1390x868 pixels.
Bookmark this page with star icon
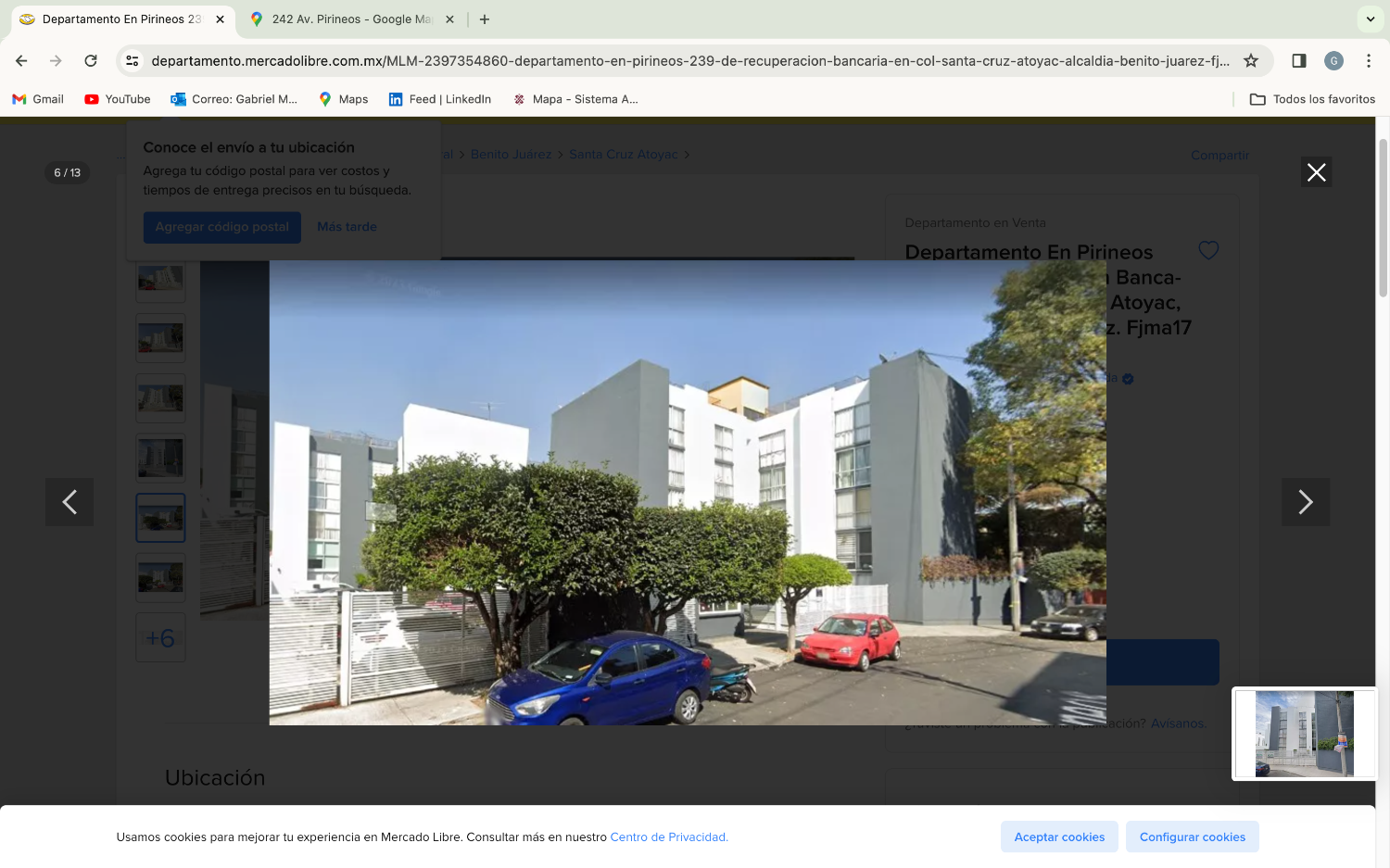pos(1251,61)
